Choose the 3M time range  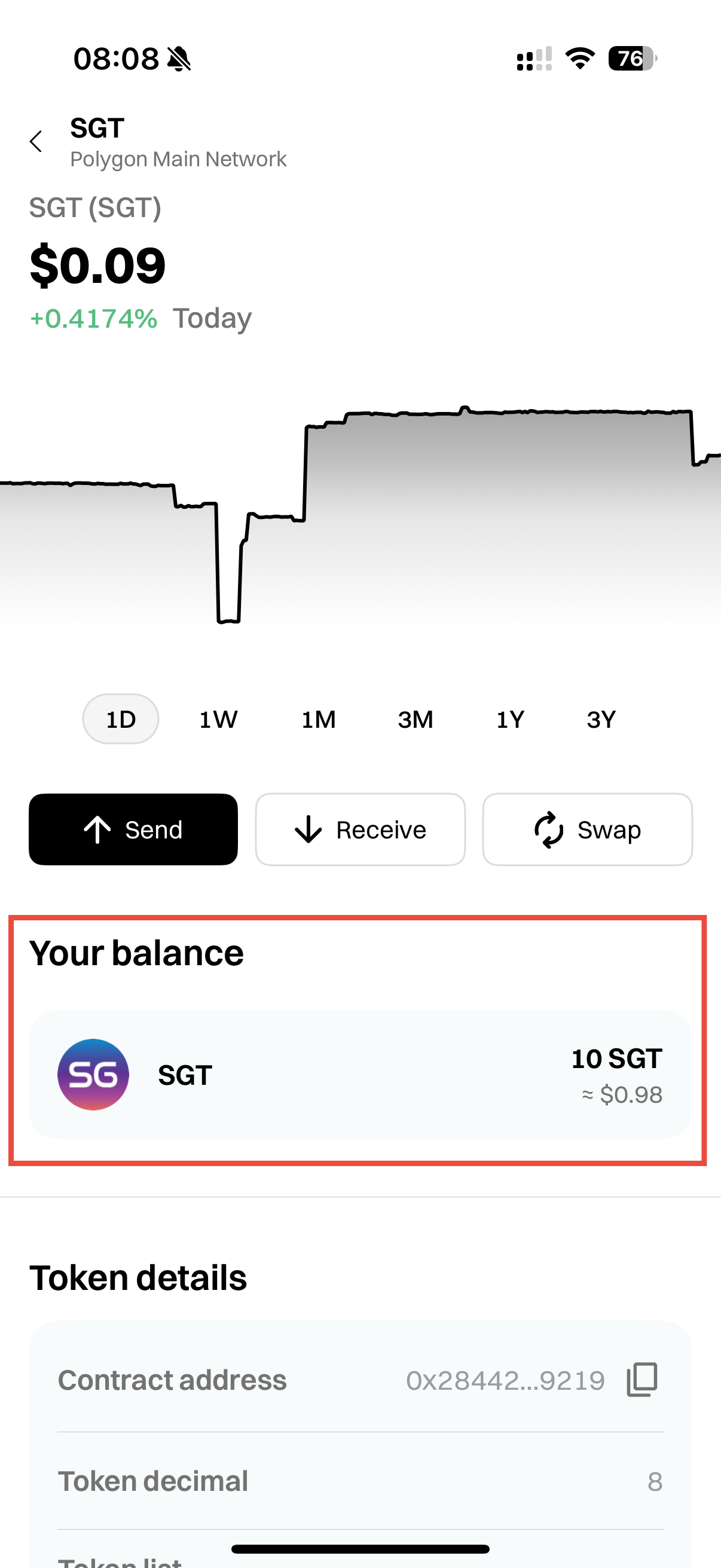coord(416,719)
